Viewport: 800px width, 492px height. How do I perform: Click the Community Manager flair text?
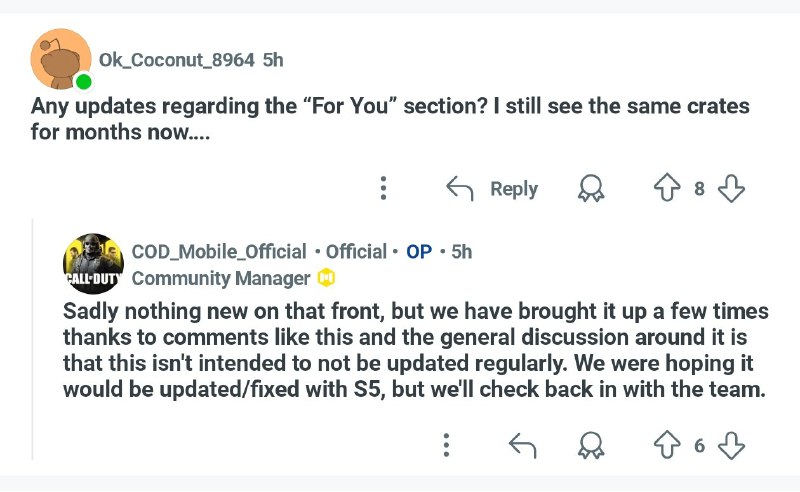(221, 278)
